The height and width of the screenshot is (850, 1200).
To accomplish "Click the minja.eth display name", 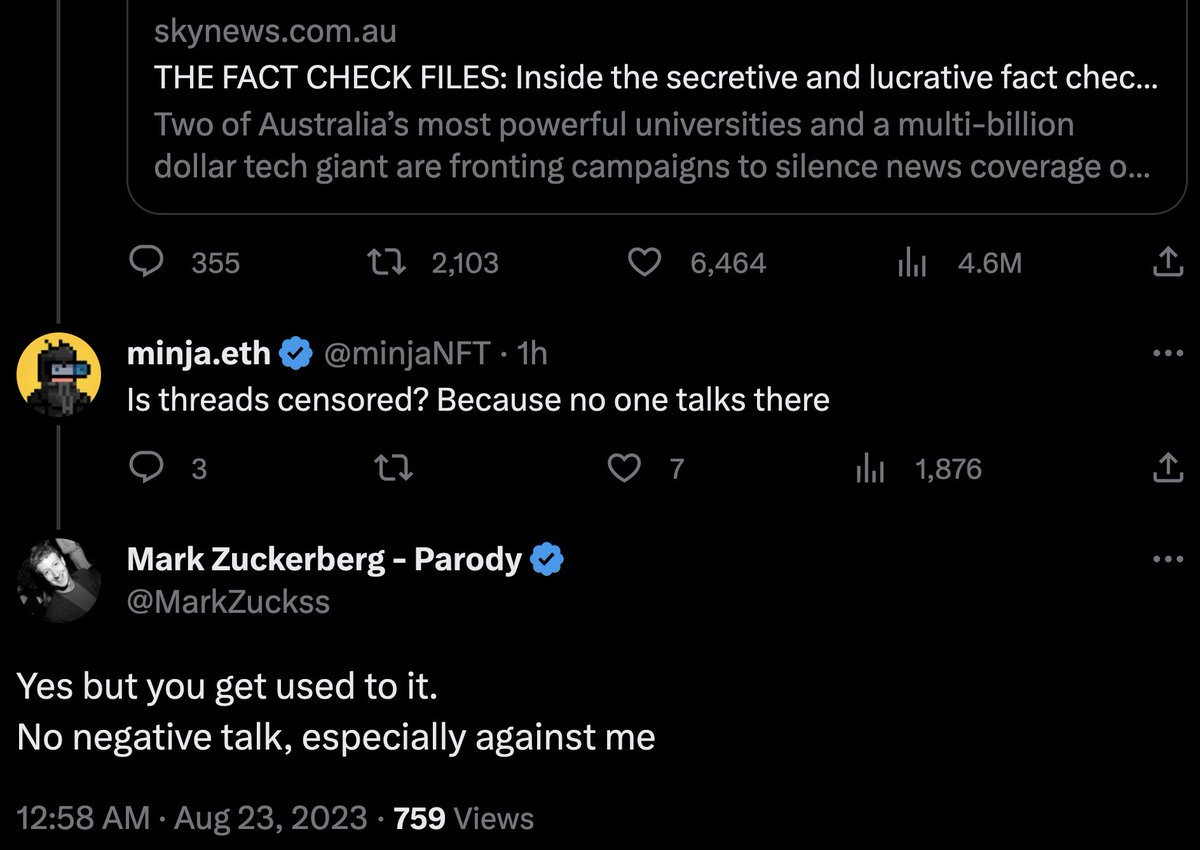I will pyautogui.click(x=198, y=353).
